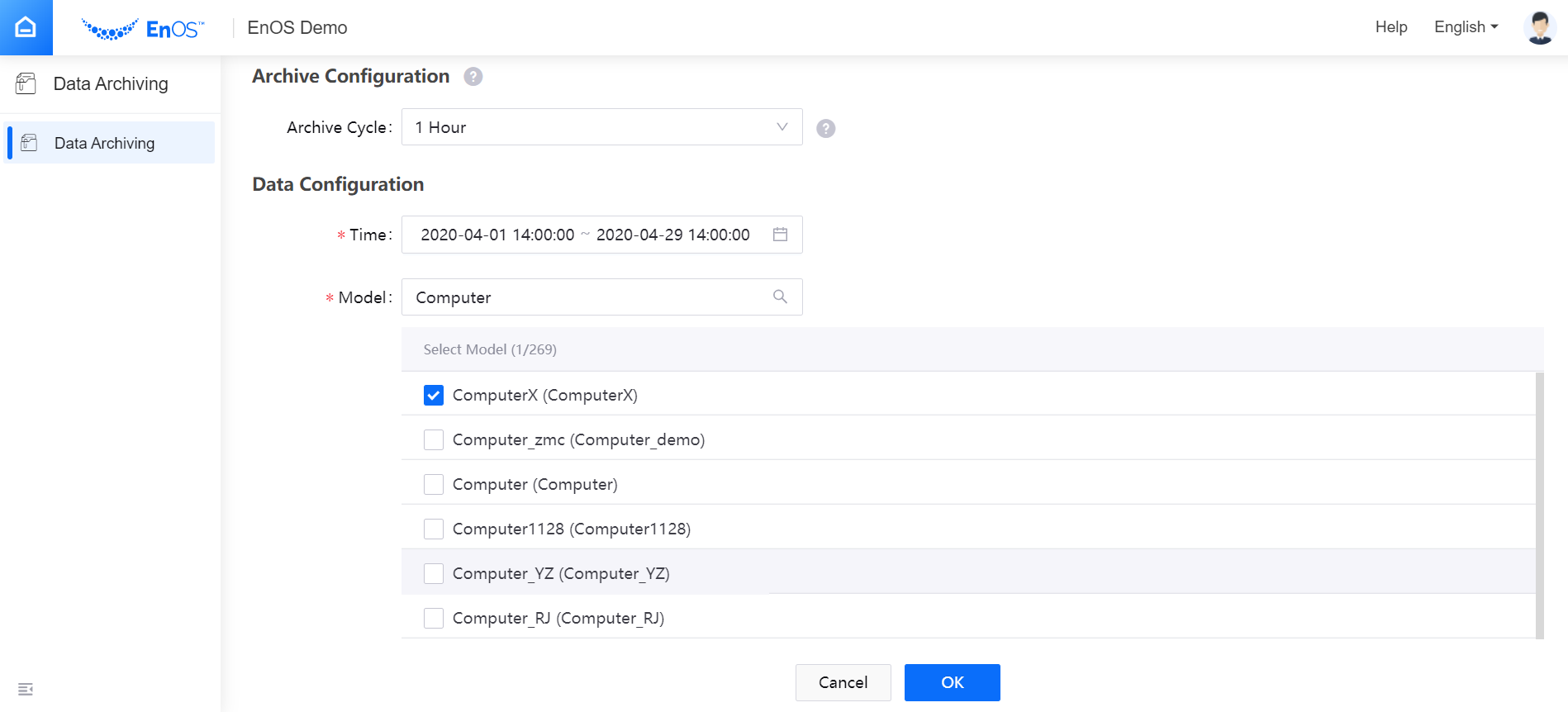Image resolution: width=1568 pixels, height=712 pixels.
Task: Click the Model search input field
Action: (x=601, y=297)
